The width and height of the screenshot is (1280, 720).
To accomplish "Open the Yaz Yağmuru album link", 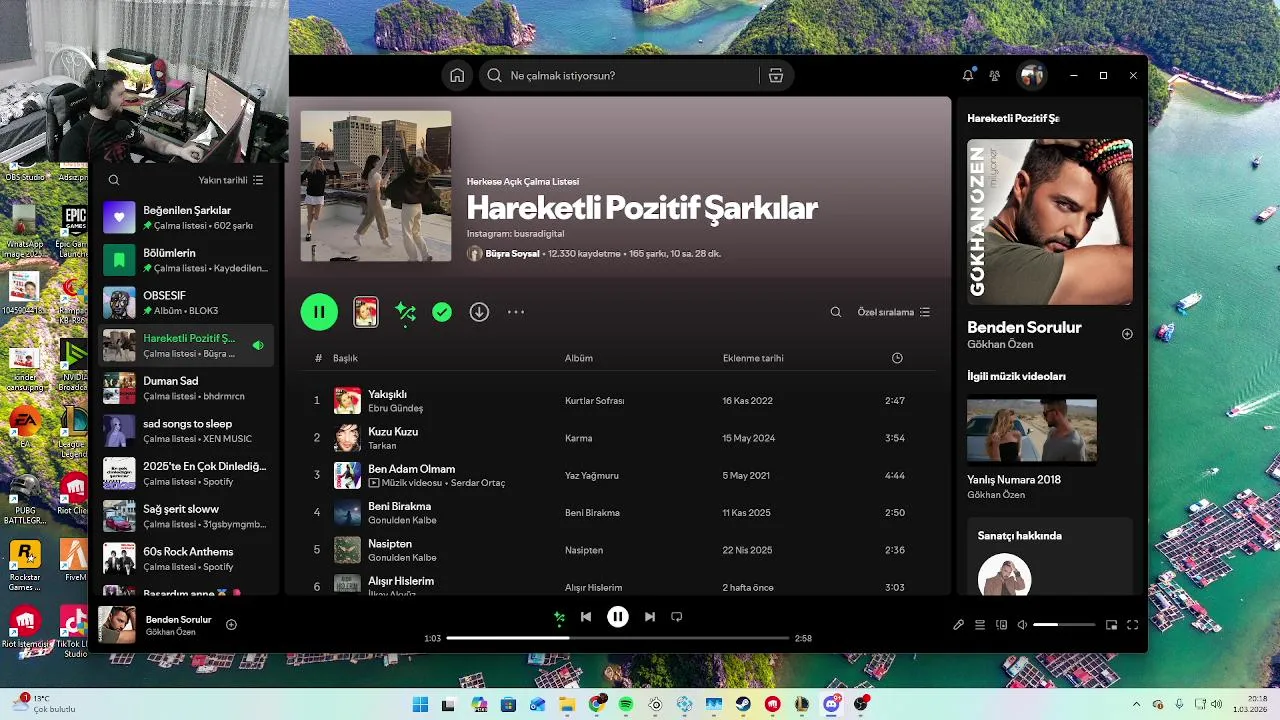I will pyautogui.click(x=592, y=476).
